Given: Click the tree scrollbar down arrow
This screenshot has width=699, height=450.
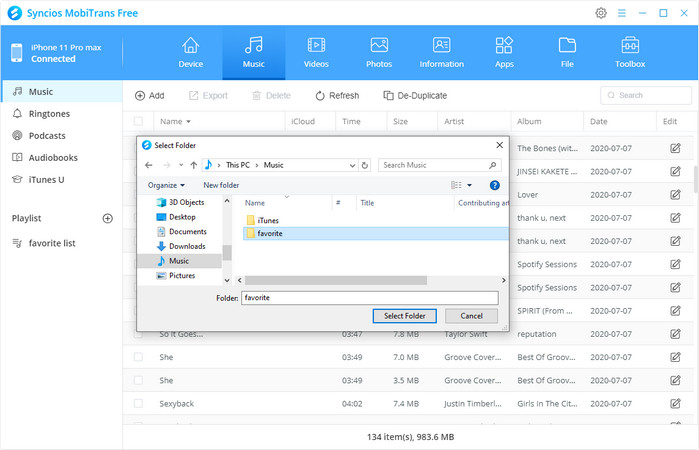Looking at the screenshot, I should [x=227, y=280].
